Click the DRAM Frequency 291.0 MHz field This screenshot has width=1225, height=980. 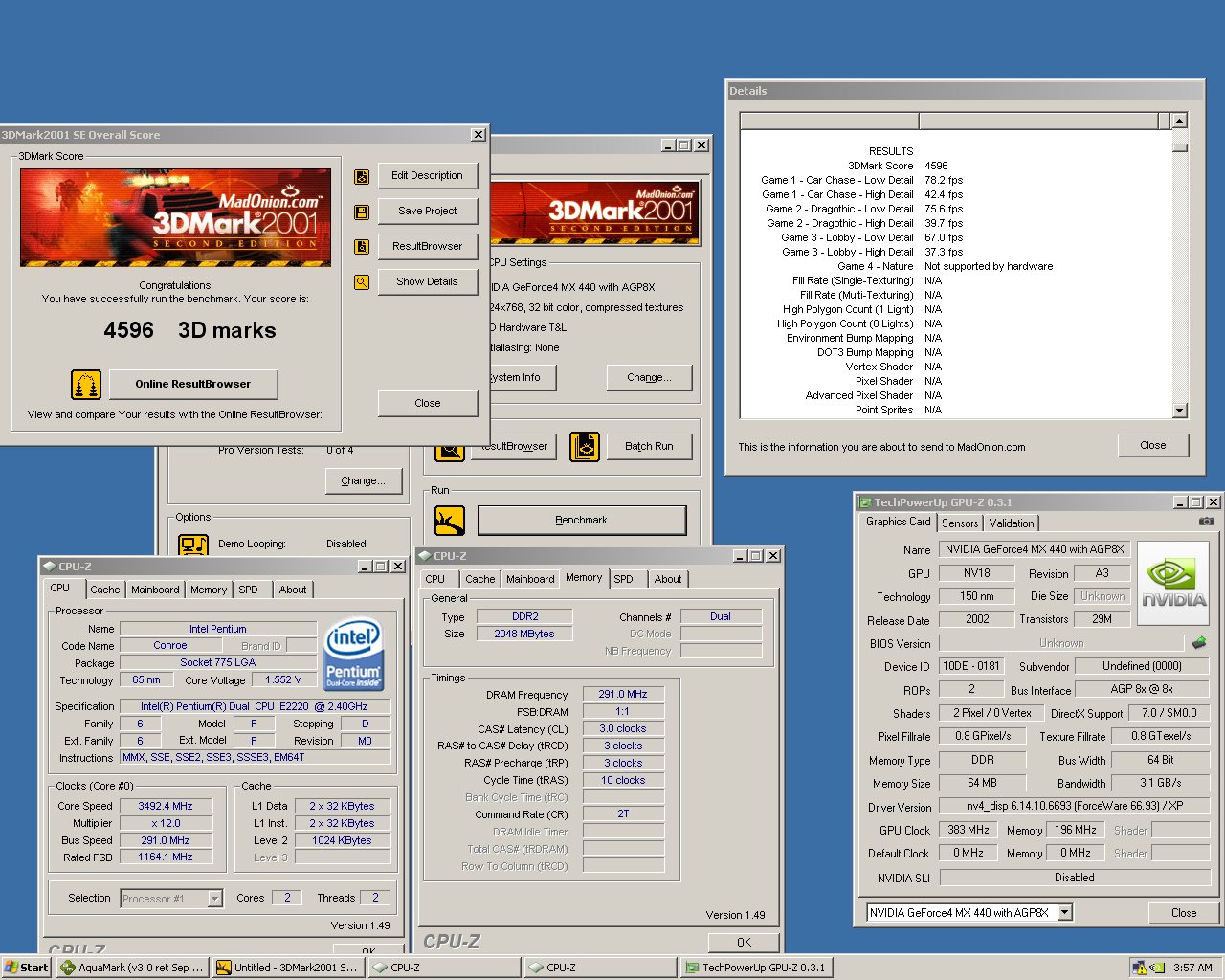[x=623, y=695]
